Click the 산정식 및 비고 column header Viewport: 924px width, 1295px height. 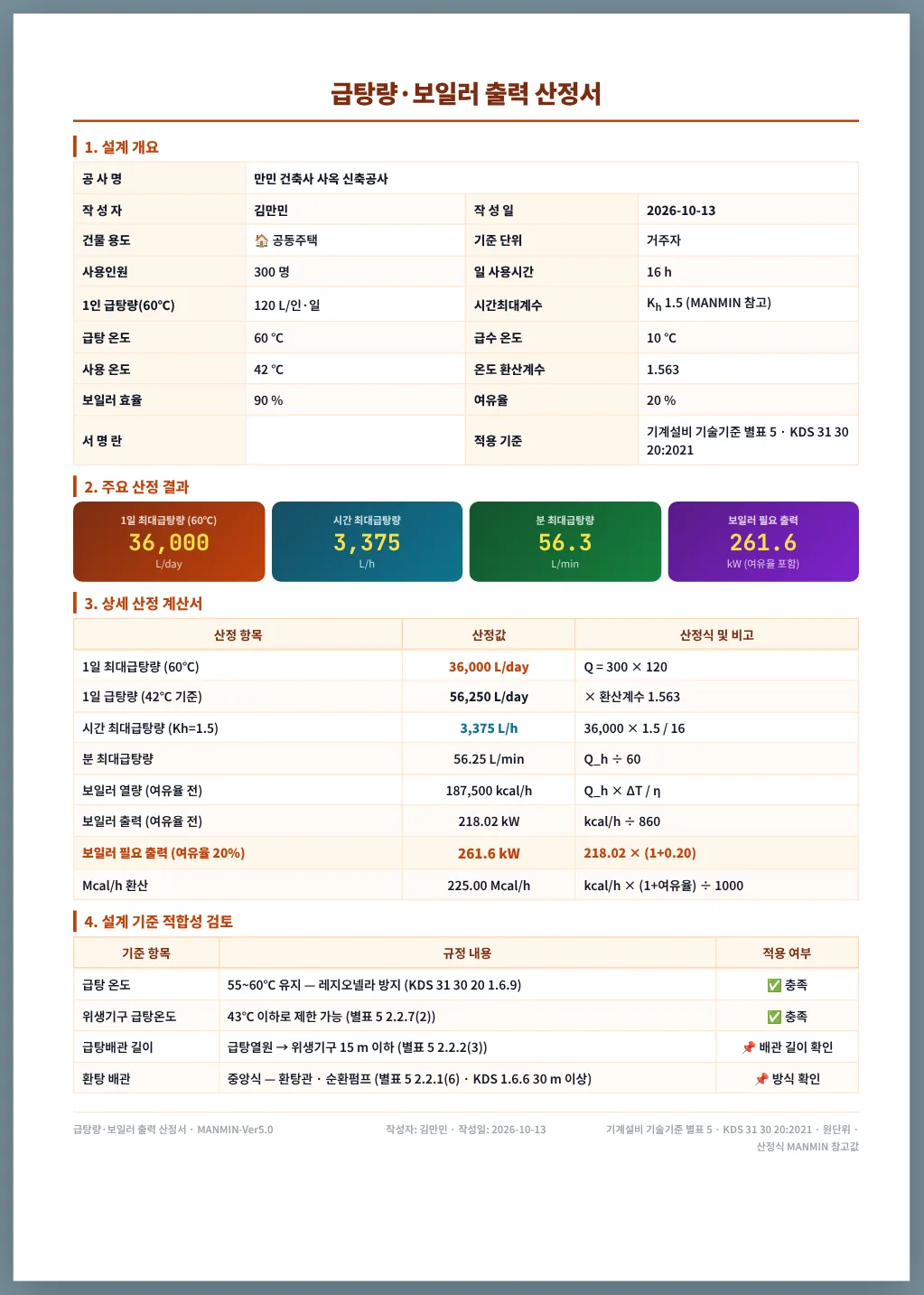(716, 634)
